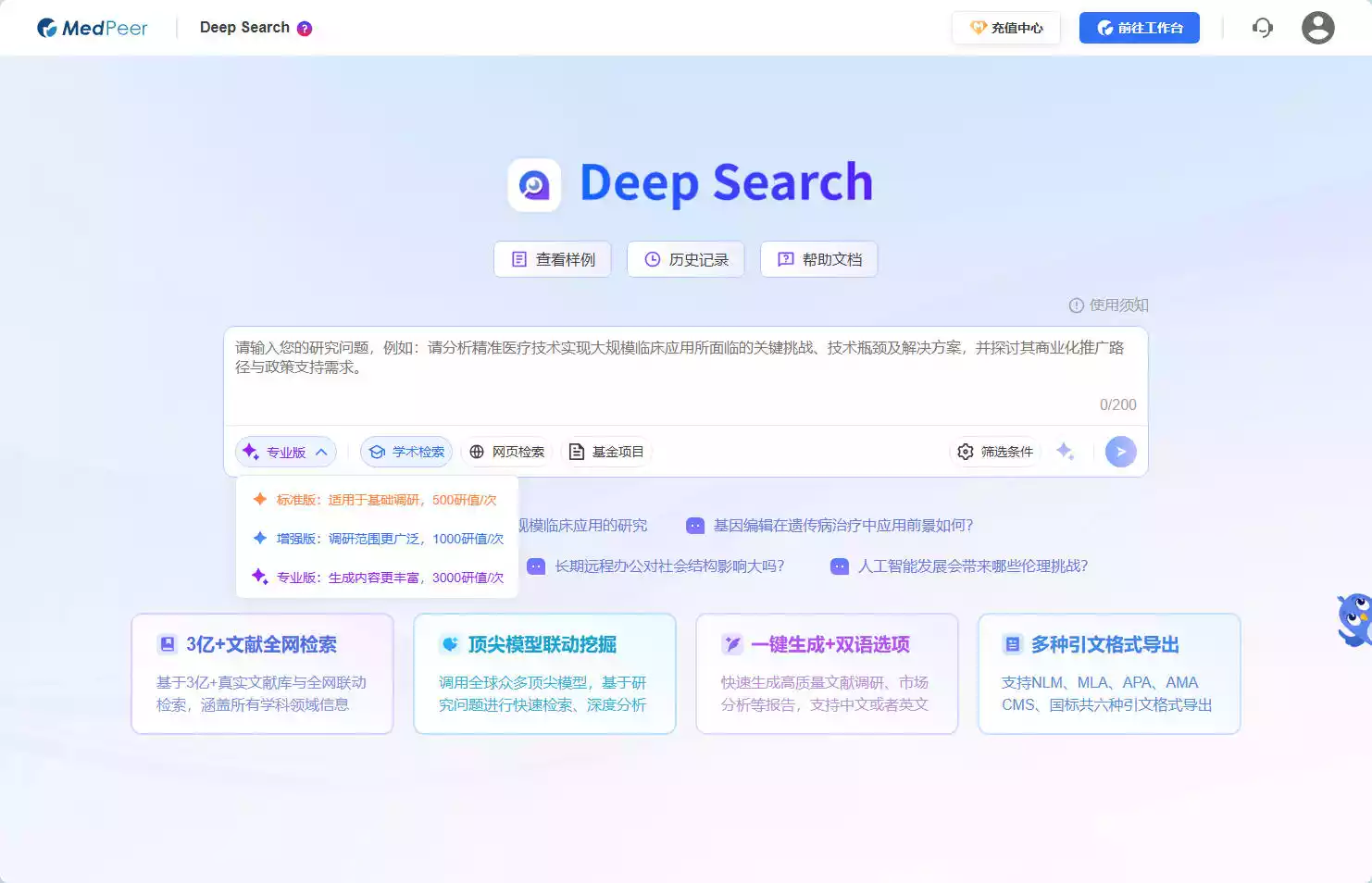Image resolution: width=1372 pixels, height=883 pixels.
Task: Collapse the 专业版 version dropdown
Action: 286,452
